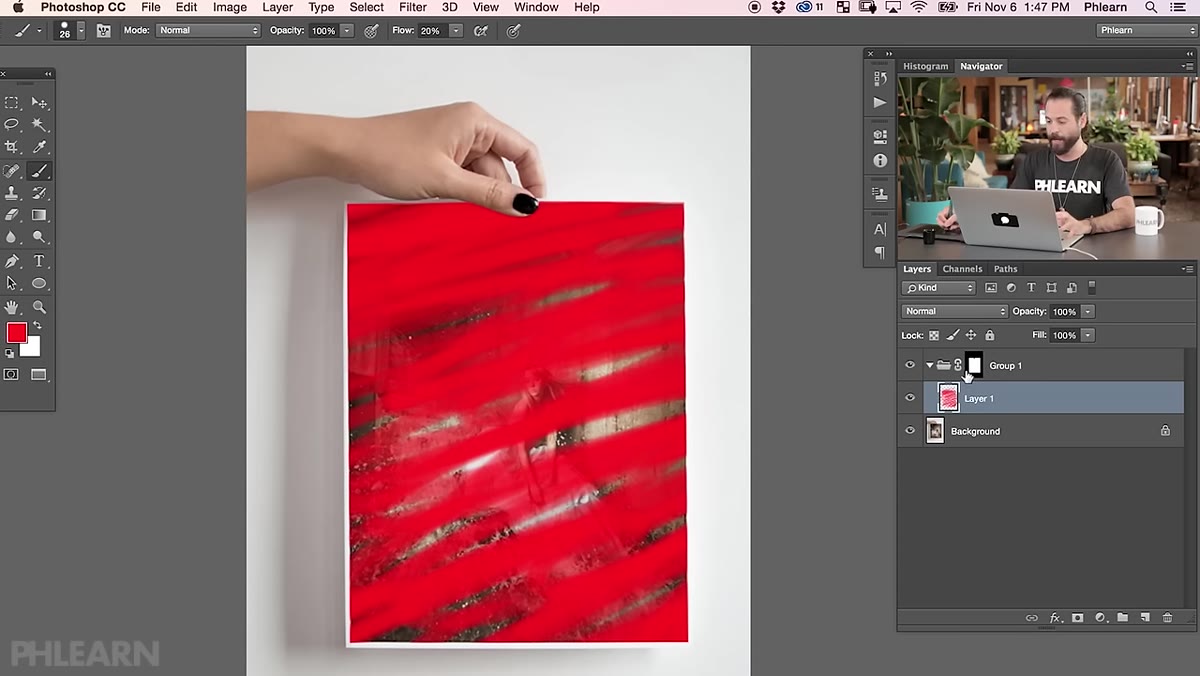Select the Move tool
This screenshot has height=676, width=1200.
(x=39, y=103)
